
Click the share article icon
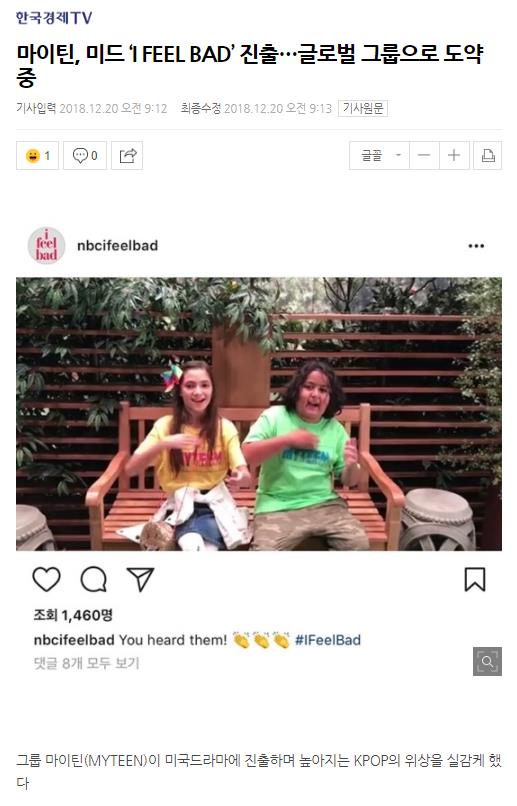coord(127,155)
